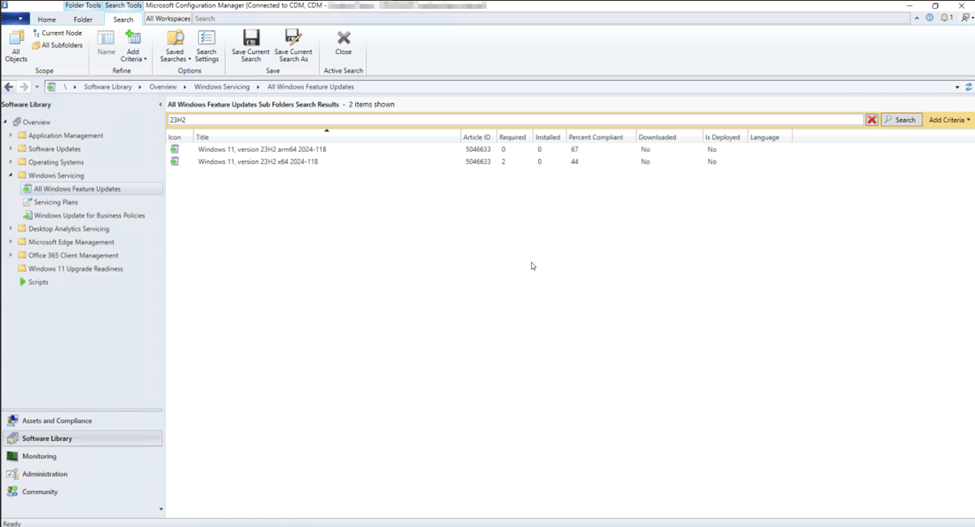
Task: Click the refresh icon beside address bar
Action: 968,87
